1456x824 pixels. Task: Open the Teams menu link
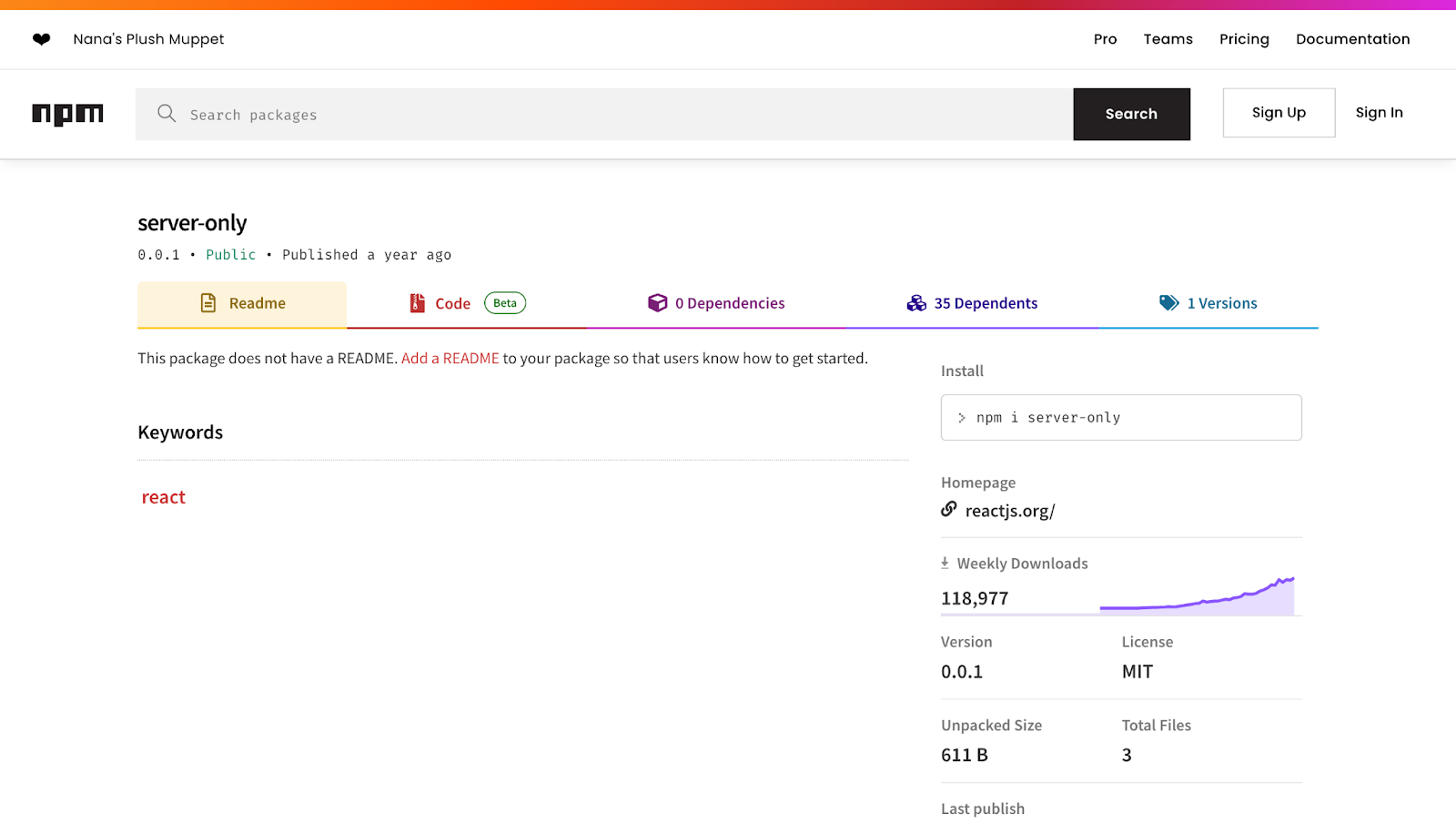pos(1168,39)
